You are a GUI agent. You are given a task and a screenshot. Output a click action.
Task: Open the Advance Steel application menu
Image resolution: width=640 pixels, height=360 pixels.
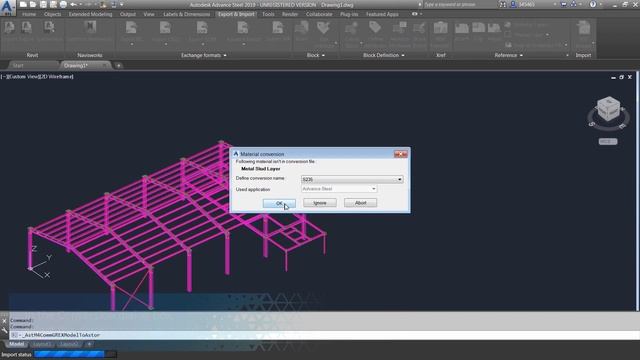[7, 8]
